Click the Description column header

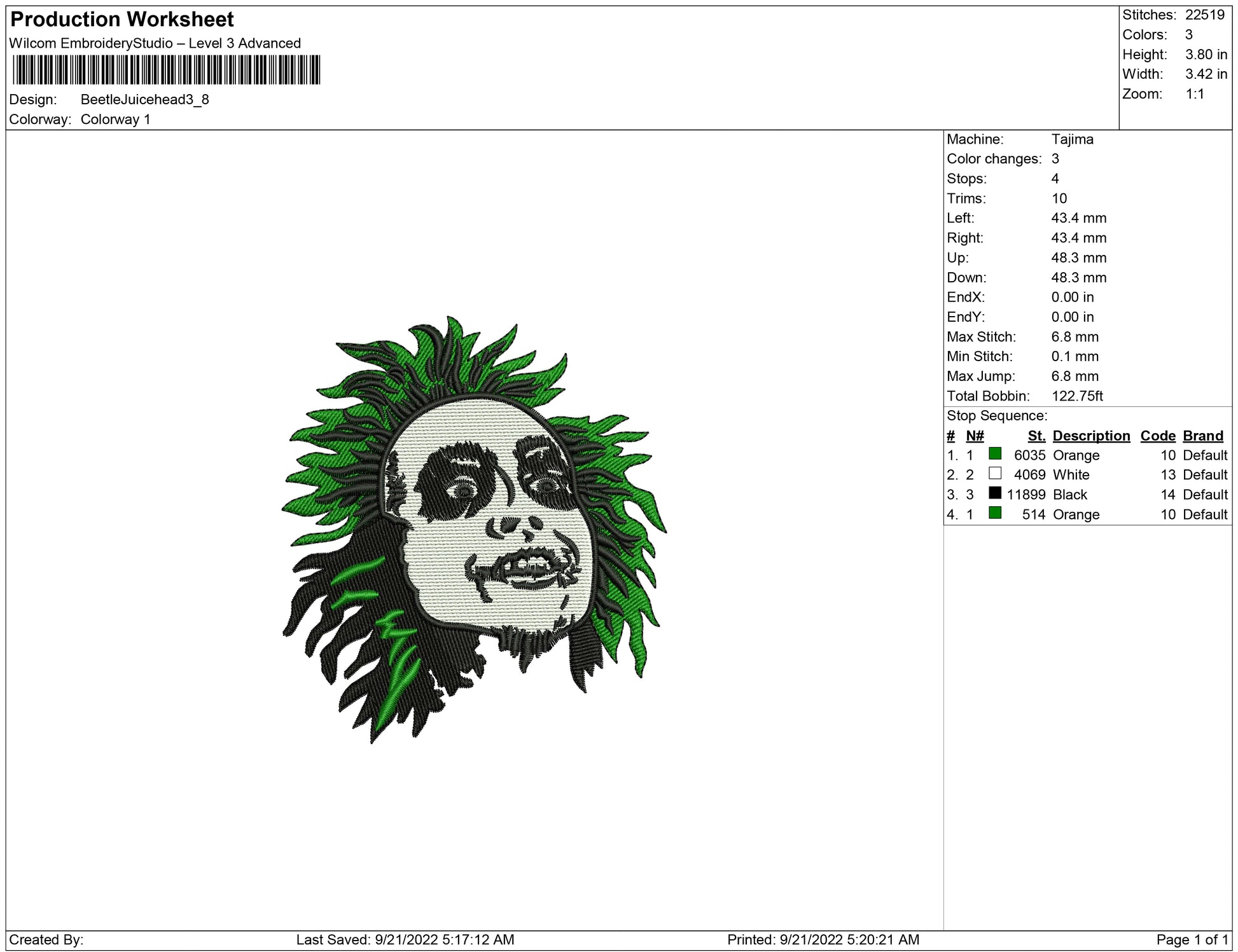pos(1091,436)
